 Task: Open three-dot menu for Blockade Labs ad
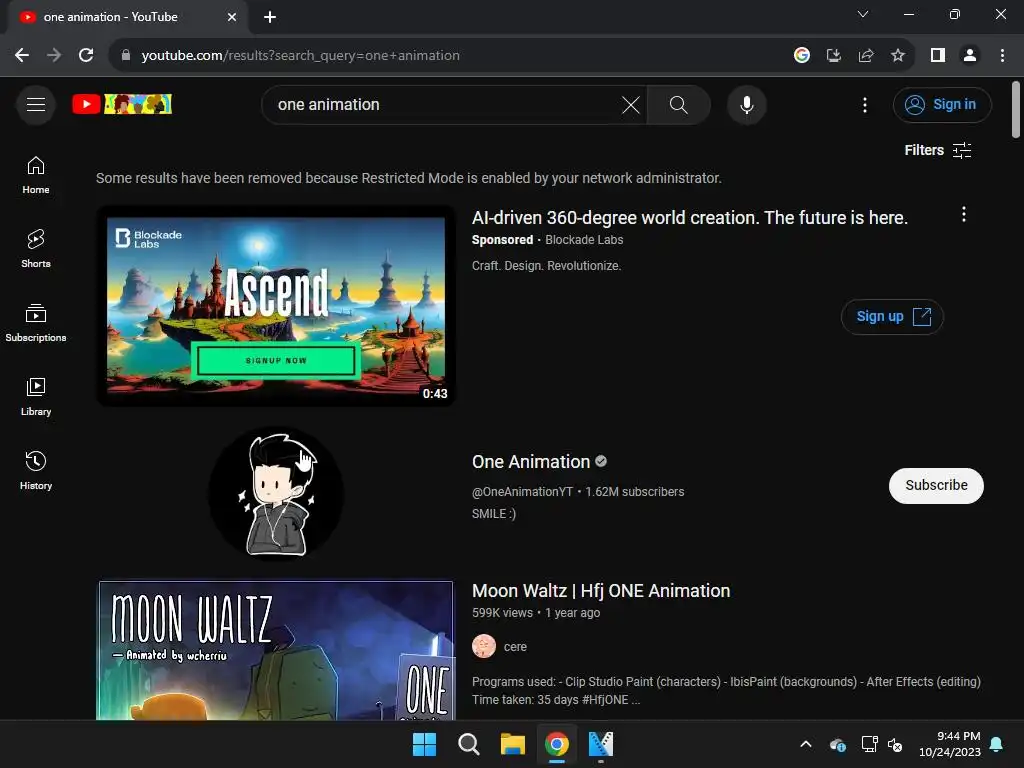(963, 214)
